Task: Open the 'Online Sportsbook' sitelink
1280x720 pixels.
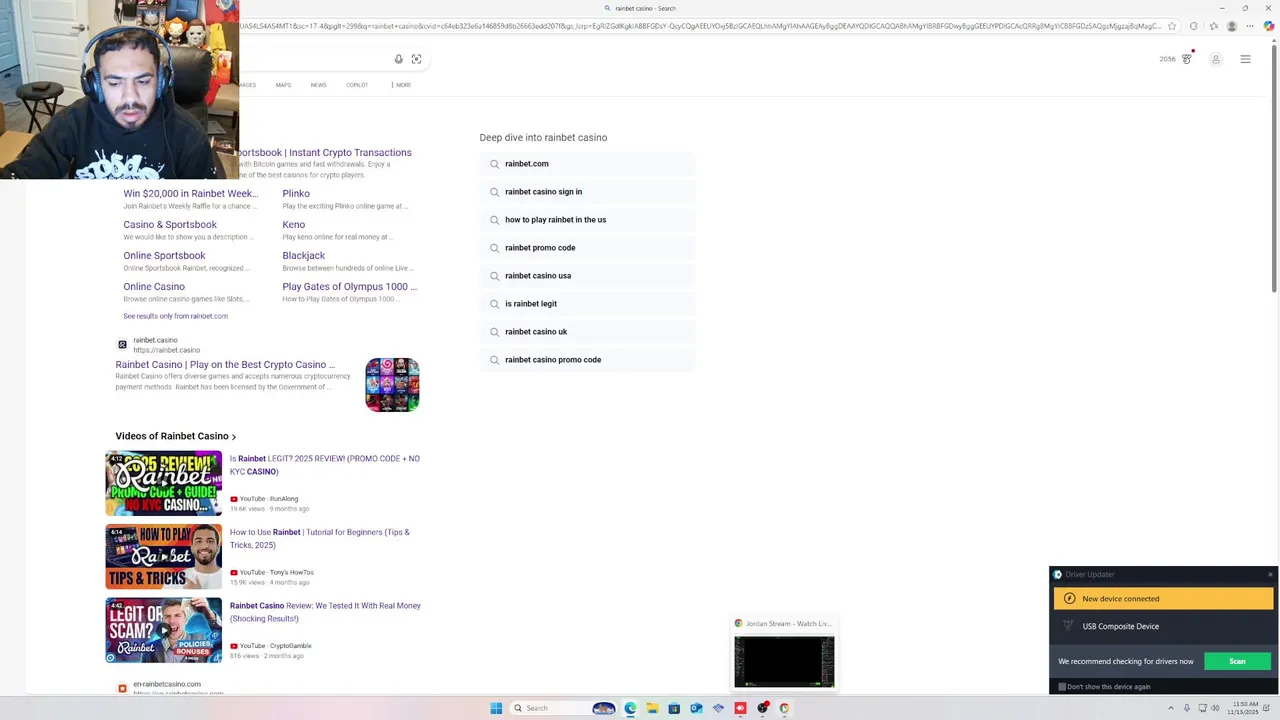Action: (164, 256)
